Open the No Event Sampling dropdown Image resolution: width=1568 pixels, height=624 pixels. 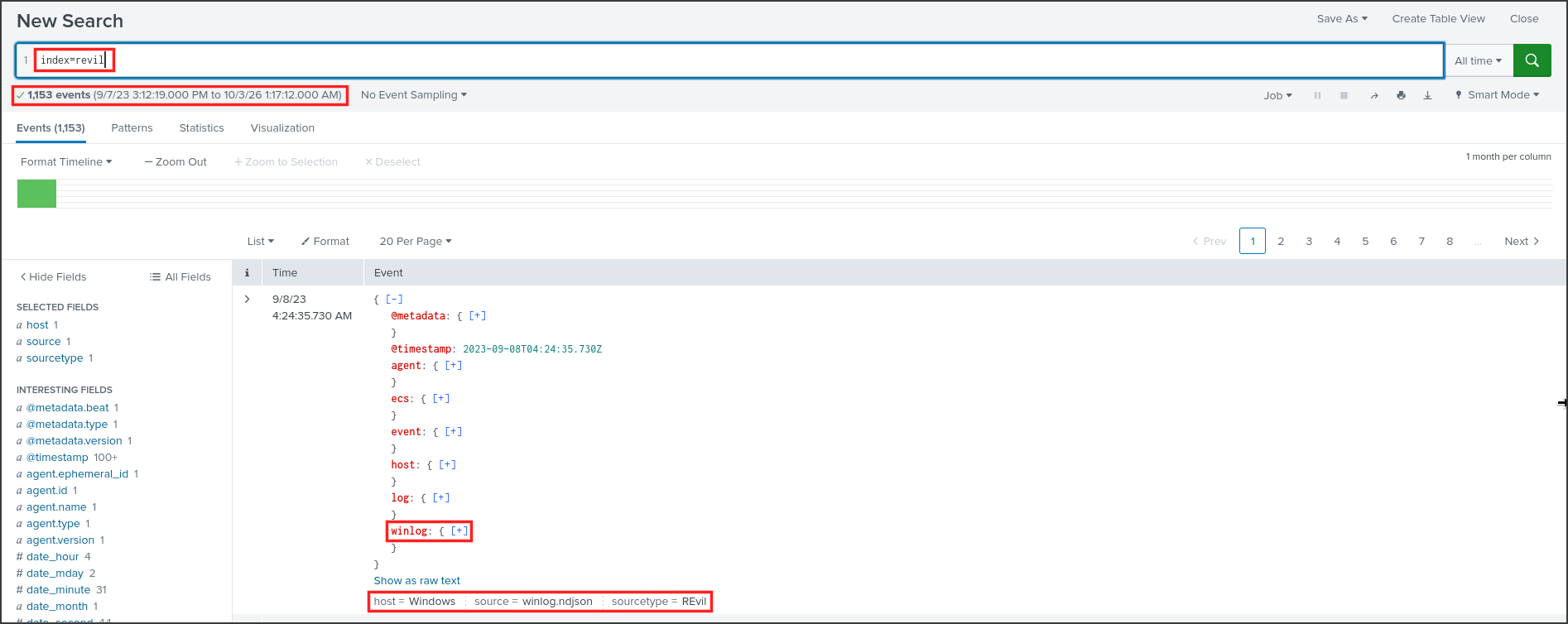(414, 95)
